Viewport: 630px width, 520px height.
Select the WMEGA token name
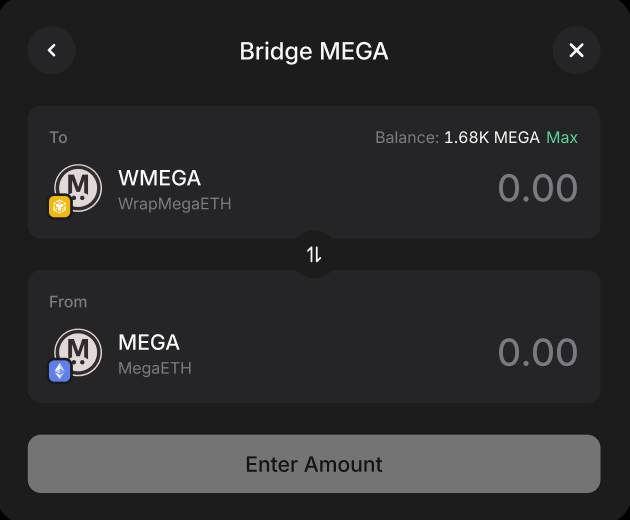click(159, 178)
